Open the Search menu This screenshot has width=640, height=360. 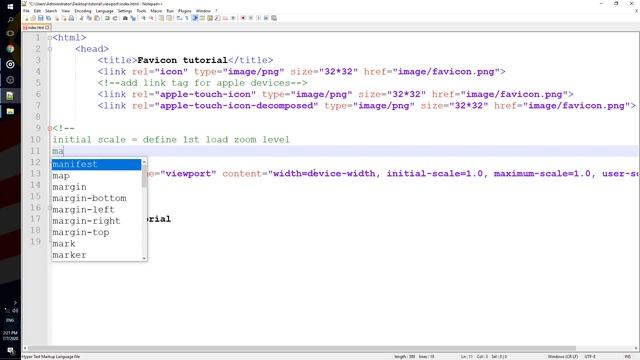(51, 11)
